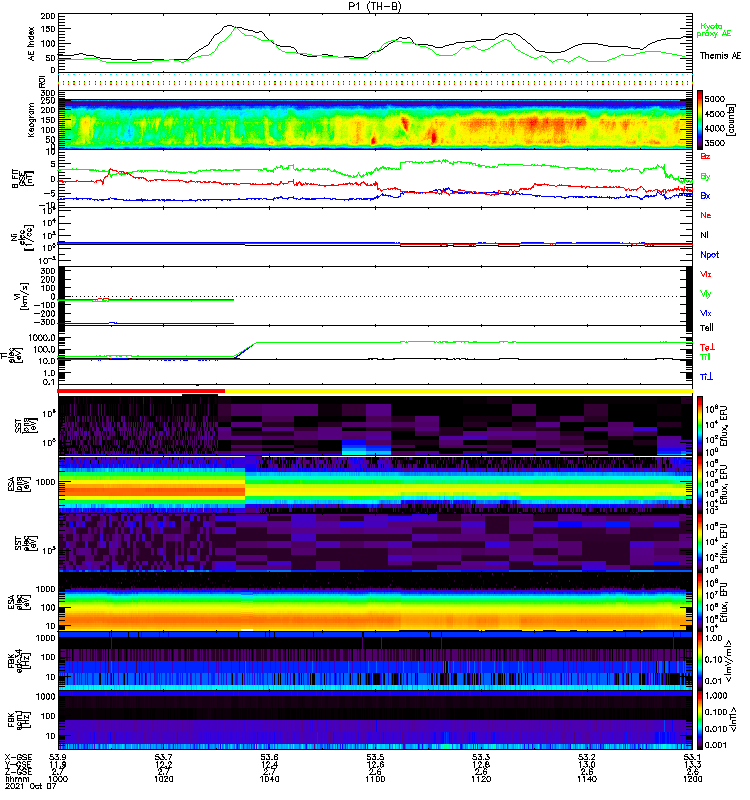Click the '3500' value on the Keogram color scale

click(714, 143)
